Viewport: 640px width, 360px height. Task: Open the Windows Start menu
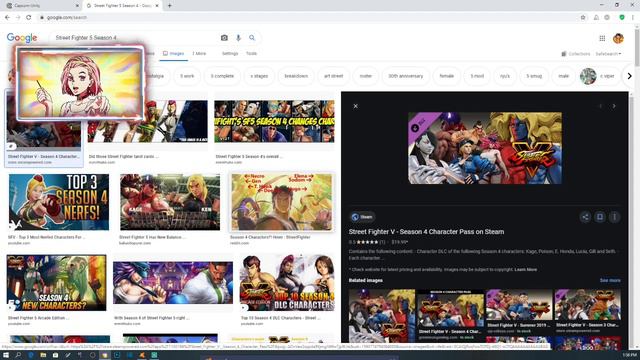(6, 355)
